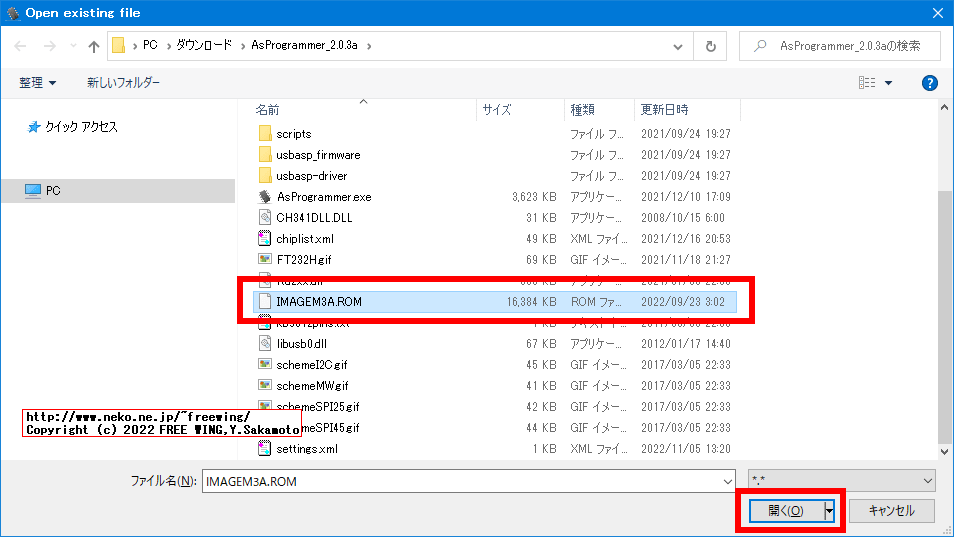This screenshot has height=537, width=954.
Task: Select the IMAGEM3A.ROM file icon
Action: [x=265, y=301]
